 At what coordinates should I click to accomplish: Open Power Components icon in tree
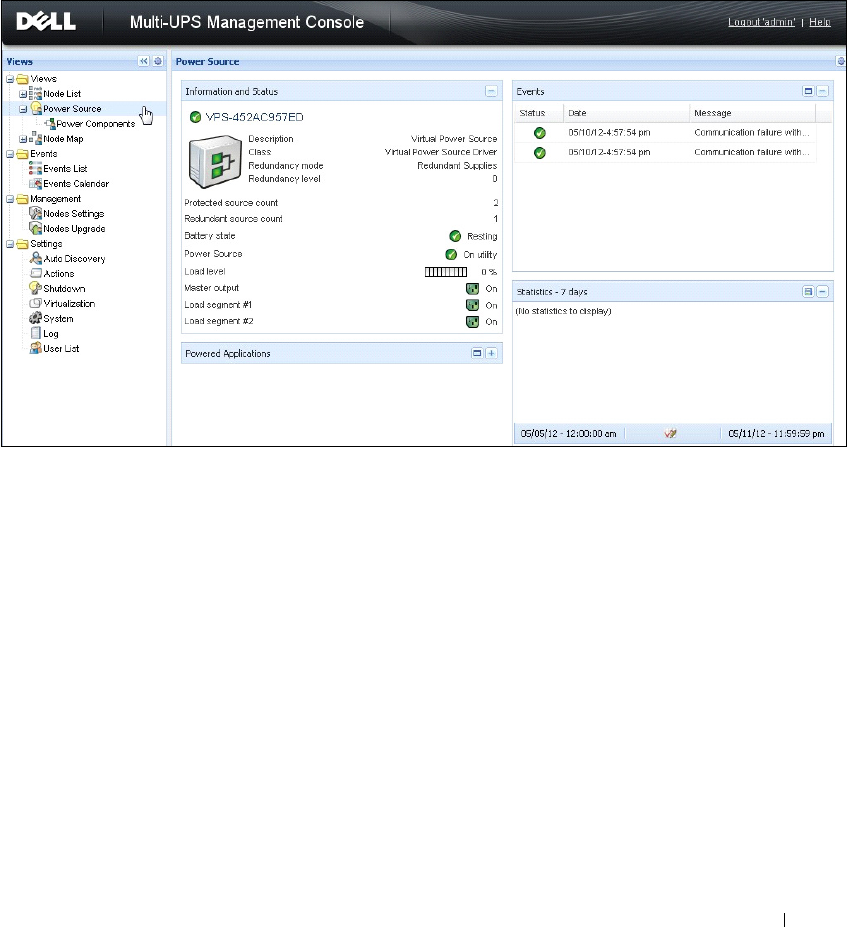coord(50,124)
